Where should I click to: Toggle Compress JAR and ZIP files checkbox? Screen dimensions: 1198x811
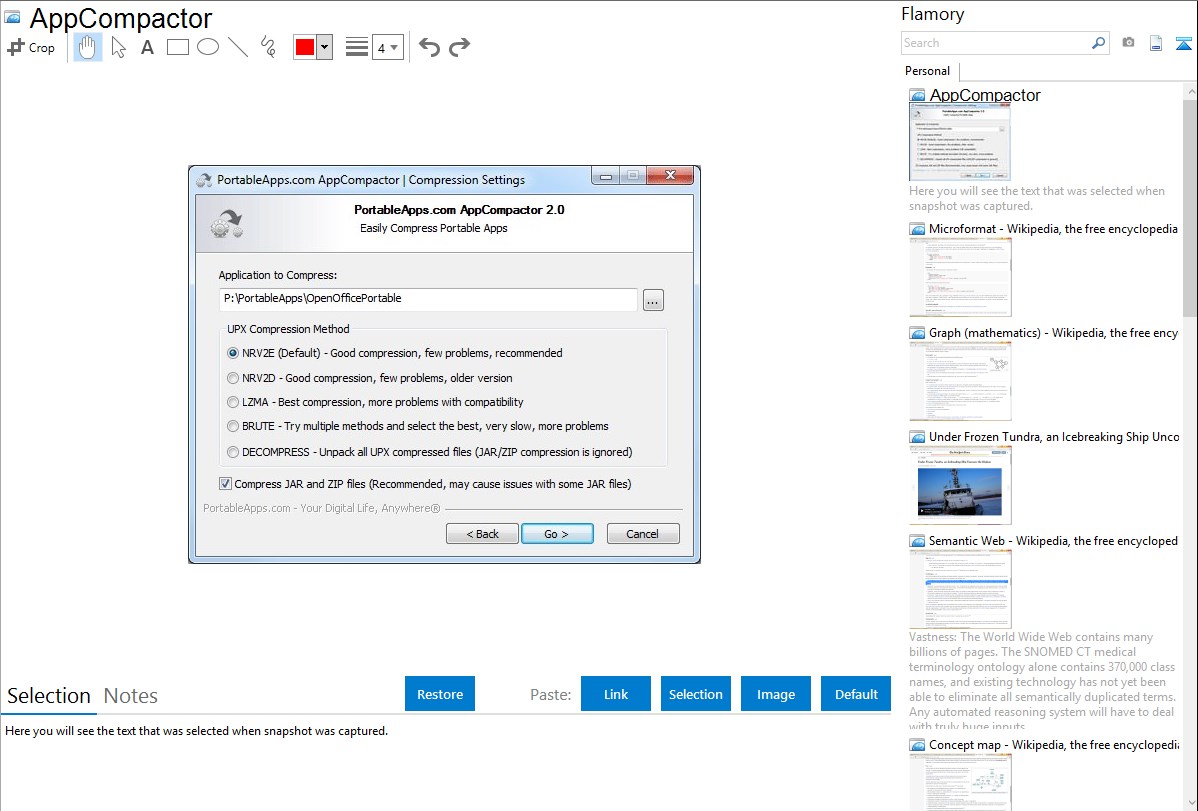[x=225, y=484]
